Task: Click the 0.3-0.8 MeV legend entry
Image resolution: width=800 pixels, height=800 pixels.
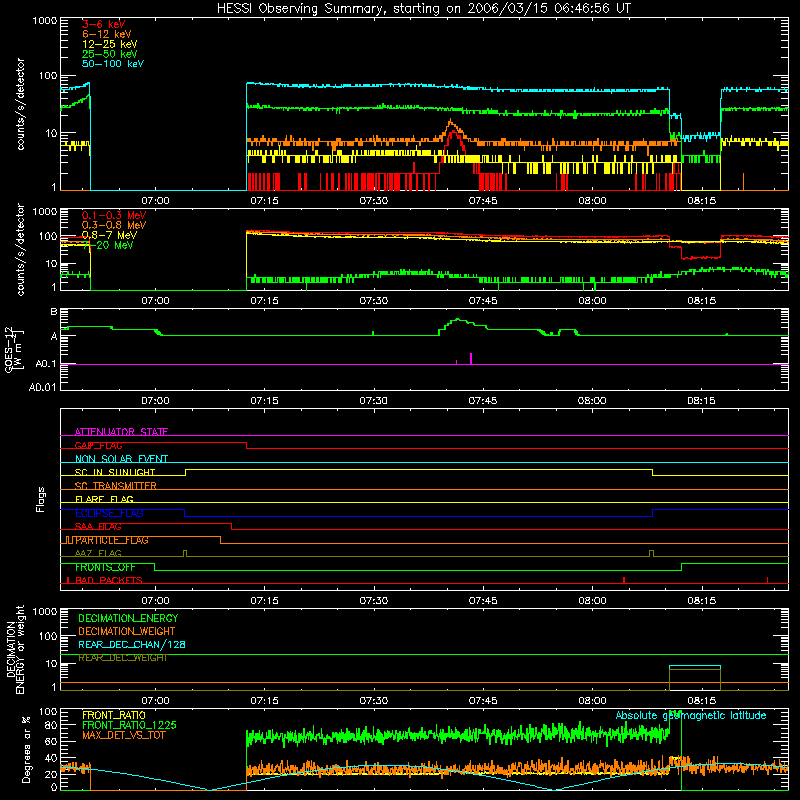Action: click(x=114, y=225)
